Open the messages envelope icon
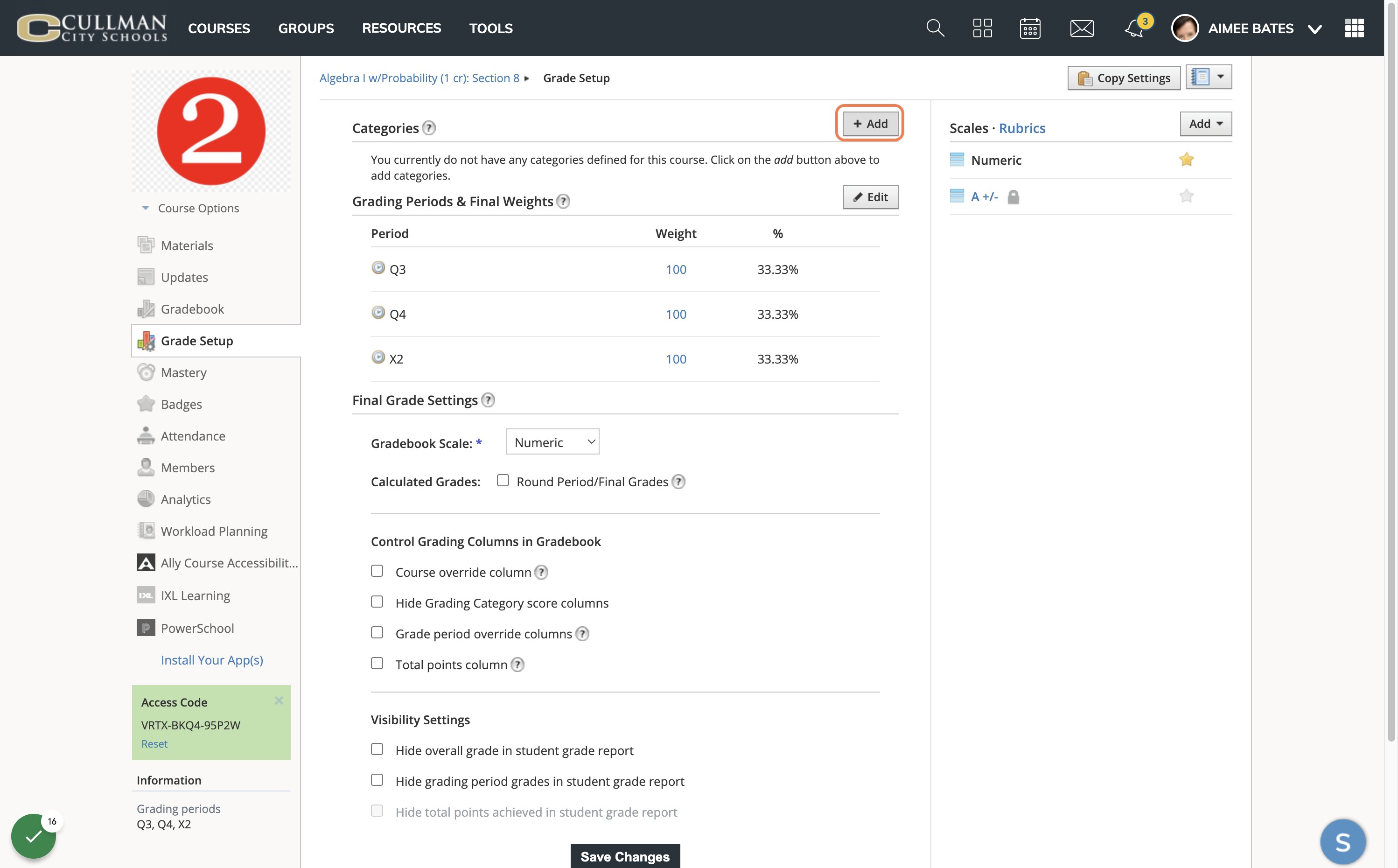This screenshot has width=1398, height=868. click(1082, 28)
